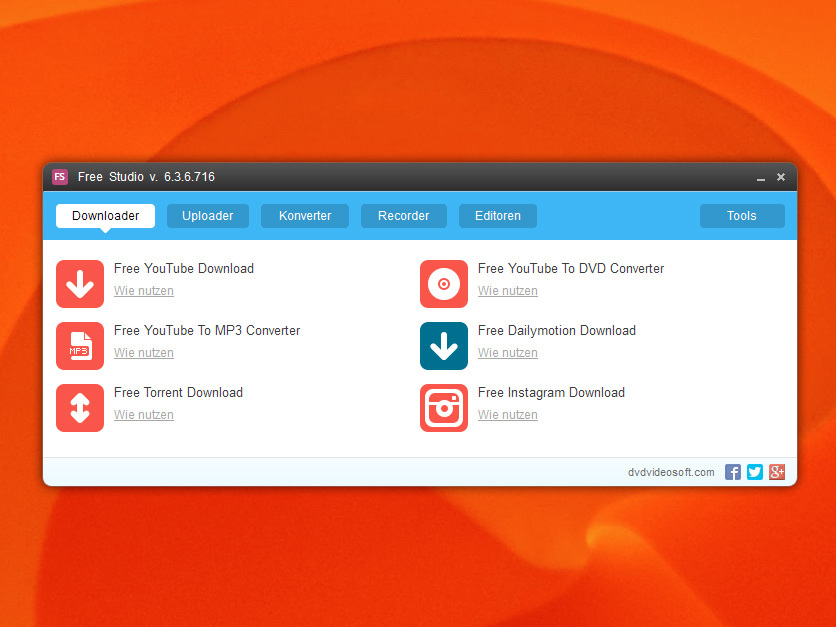This screenshot has height=627, width=836.
Task: Switch to the Uploader tab
Action: click(x=208, y=216)
